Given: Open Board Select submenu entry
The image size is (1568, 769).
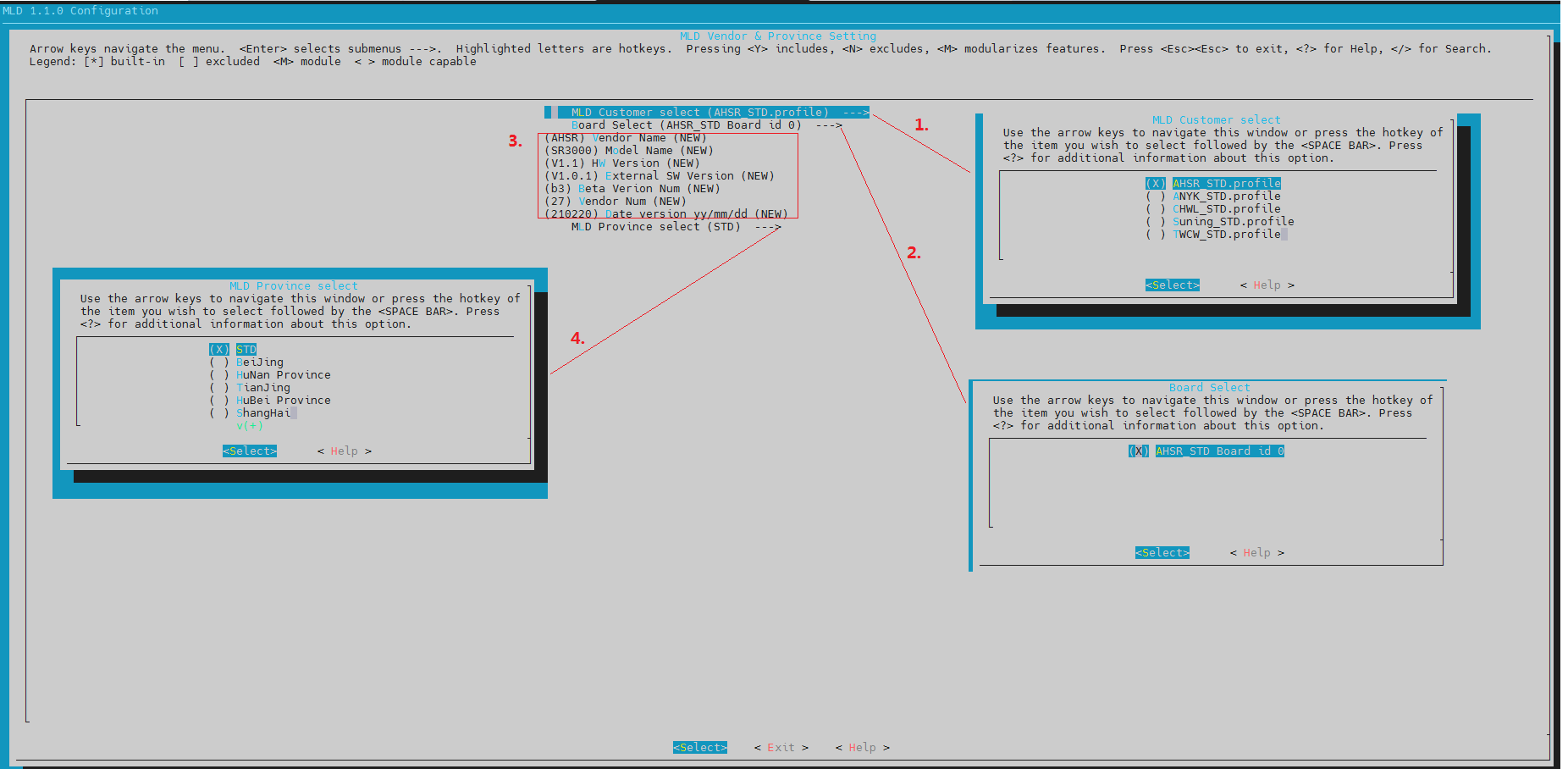Looking at the screenshot, I should [x=706, y=124].
